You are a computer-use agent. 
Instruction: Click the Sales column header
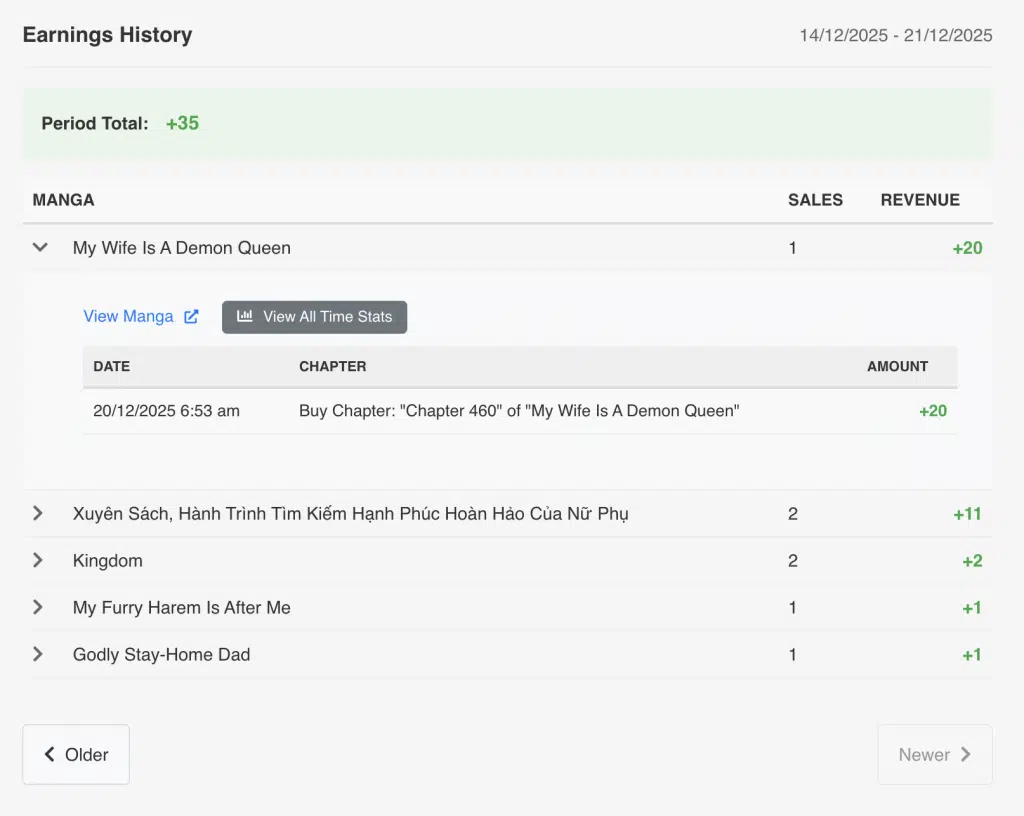[815, 200]
